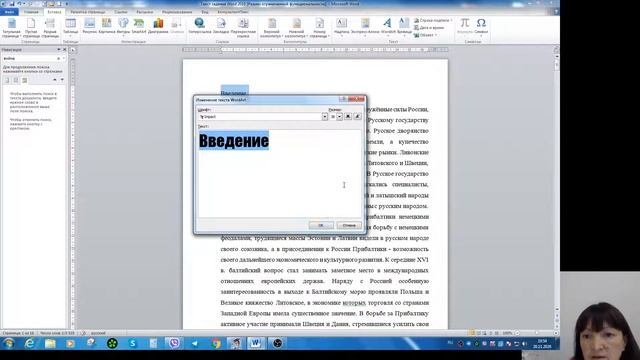
Task: Open the WordArt gallery in ribbon
Action: [x=388, y=26]
